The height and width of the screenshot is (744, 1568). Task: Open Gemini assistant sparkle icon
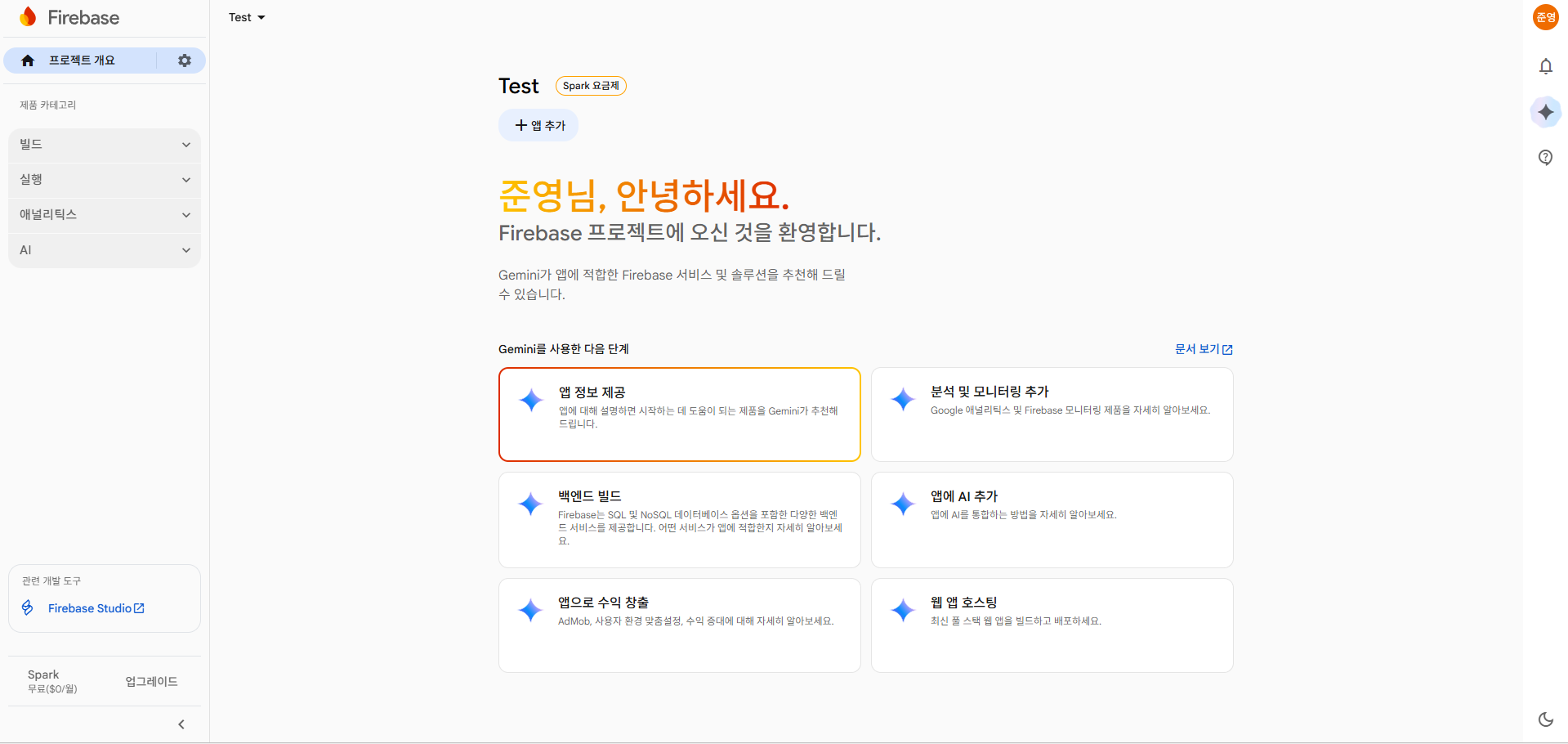tap(1545, 112)
